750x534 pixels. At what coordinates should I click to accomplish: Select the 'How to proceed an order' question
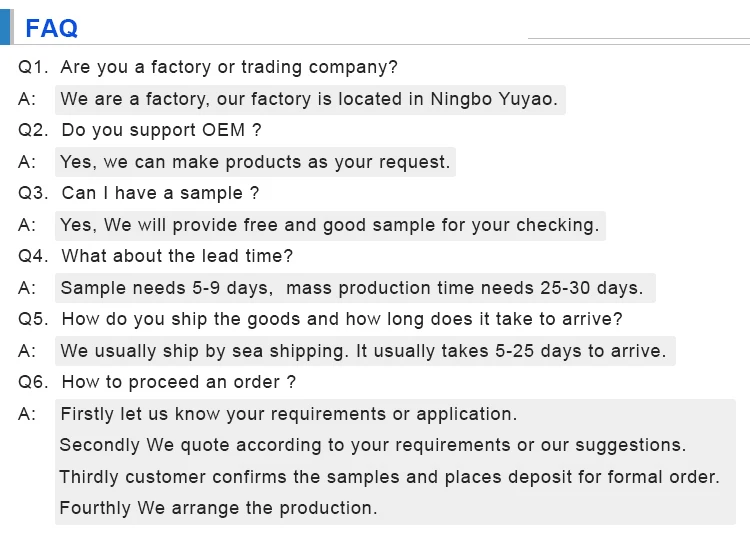click(x=179, y=382)
